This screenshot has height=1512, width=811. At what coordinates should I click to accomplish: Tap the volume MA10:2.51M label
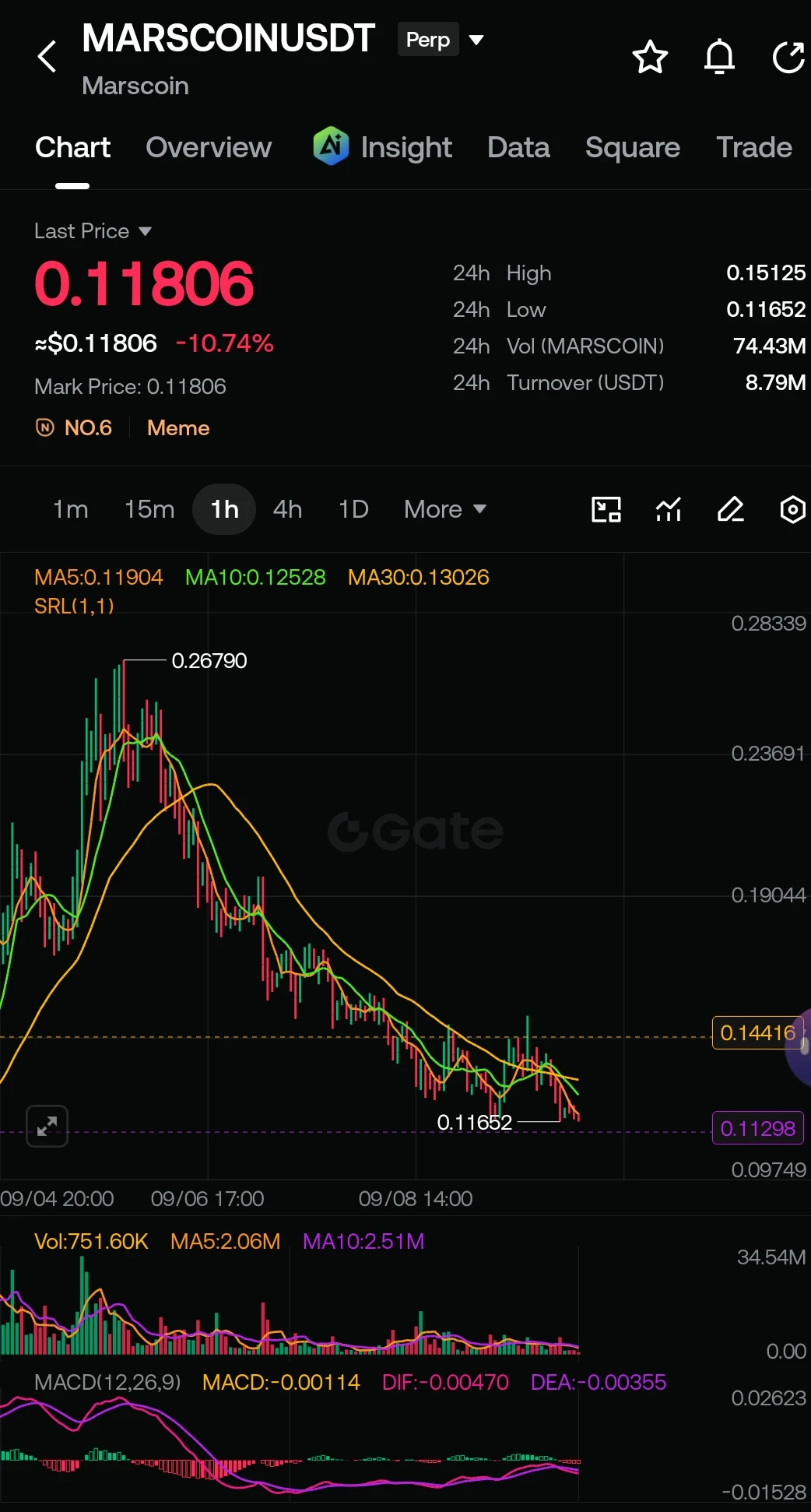[363, 1241]
